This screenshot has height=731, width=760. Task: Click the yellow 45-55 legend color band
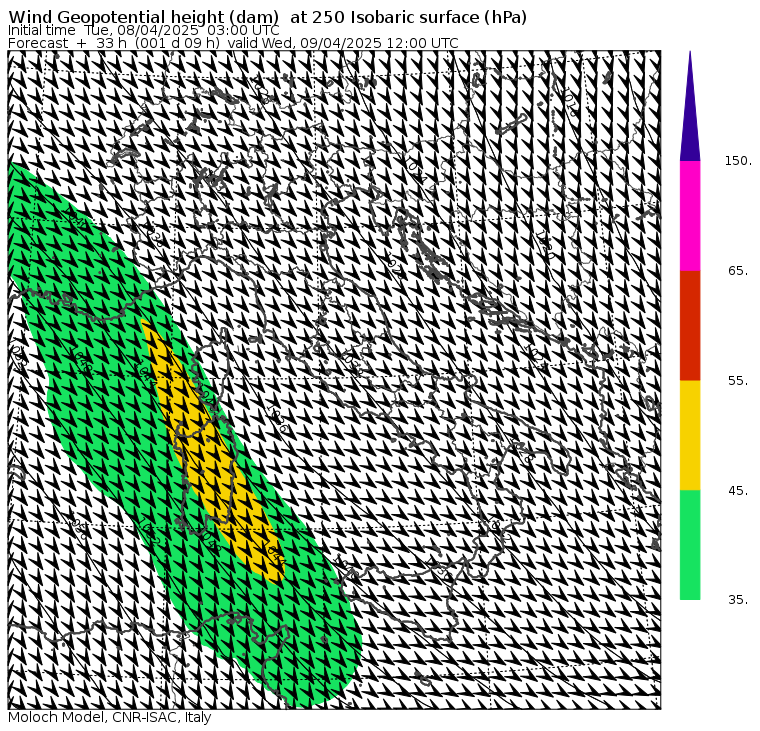690,435
